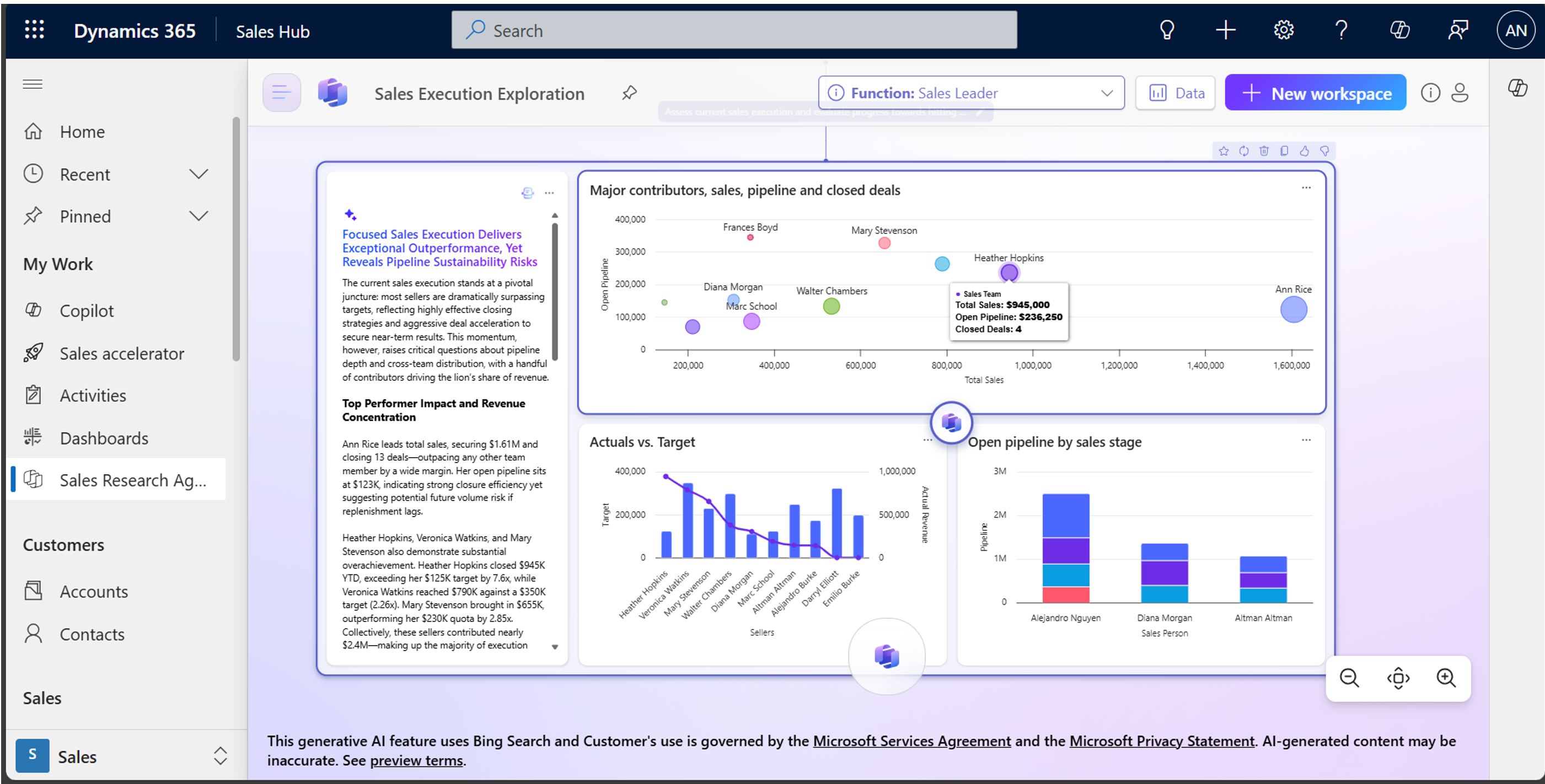The height and width of the screenshot is (784, 1545).
Task: Open the Function: Sales Leader dropdown
Action: 971,93
